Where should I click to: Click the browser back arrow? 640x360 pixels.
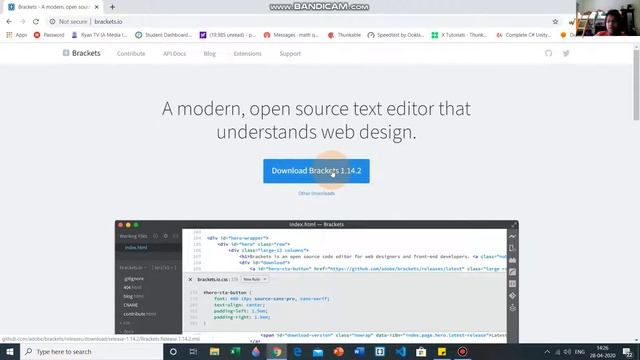point(9,22)
